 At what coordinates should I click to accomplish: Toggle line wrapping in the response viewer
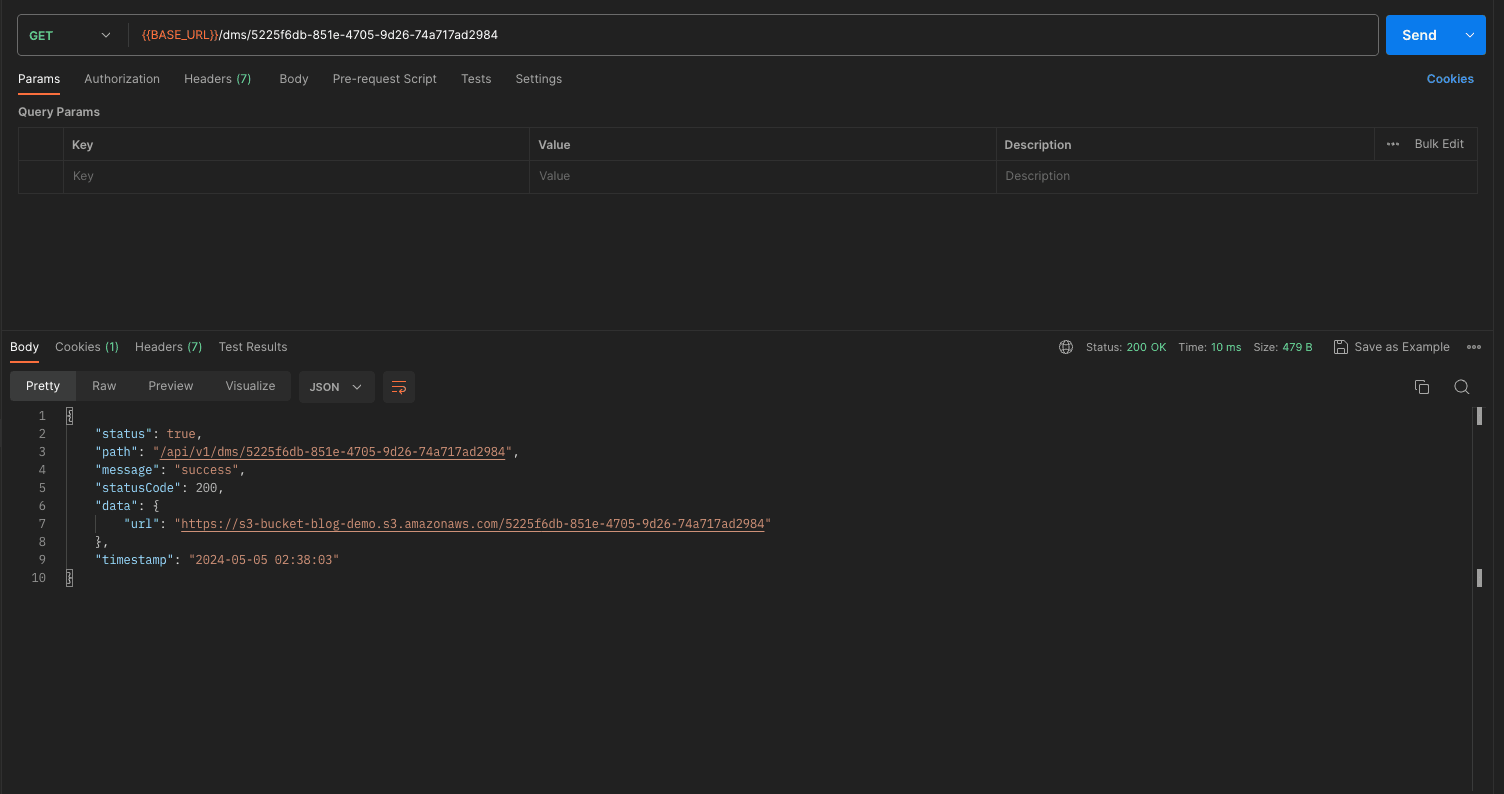[399, 386]
